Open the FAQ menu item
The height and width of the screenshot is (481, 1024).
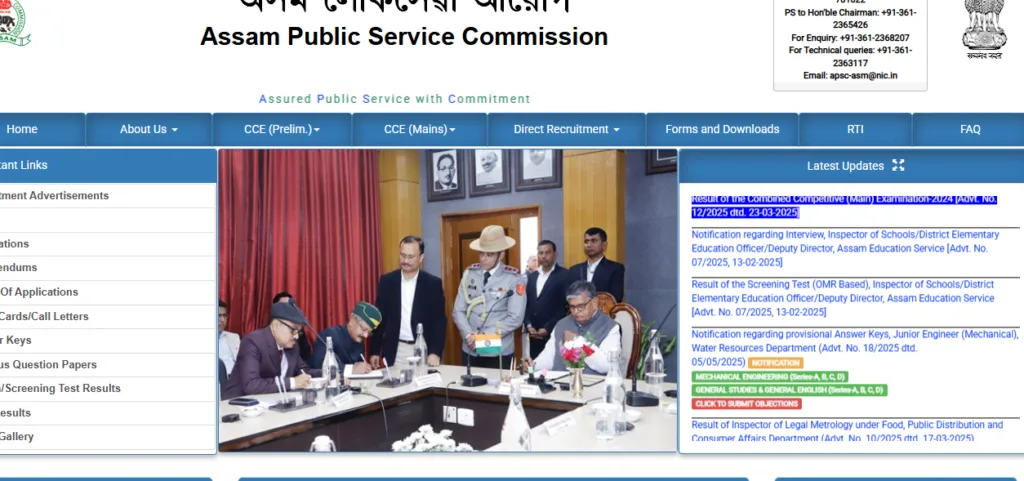(x=970, y=129)
